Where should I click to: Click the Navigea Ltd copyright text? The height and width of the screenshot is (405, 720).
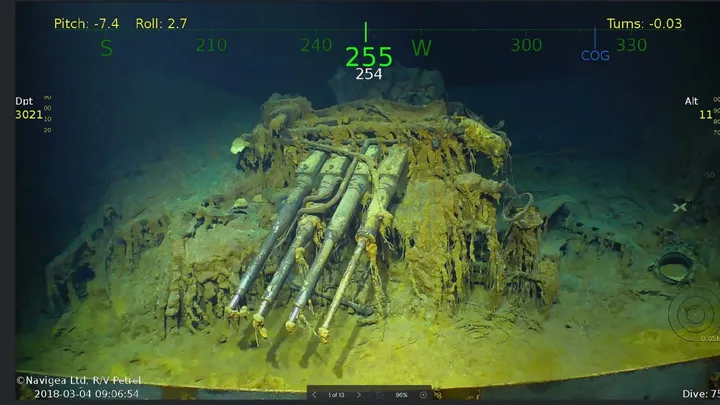[78, 381]
